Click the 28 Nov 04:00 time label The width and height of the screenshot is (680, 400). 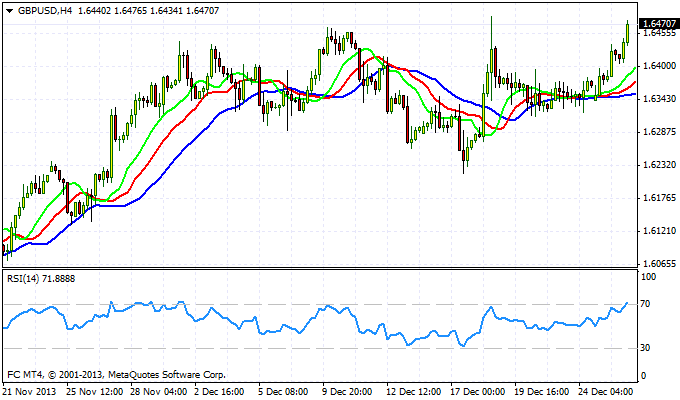159,391
